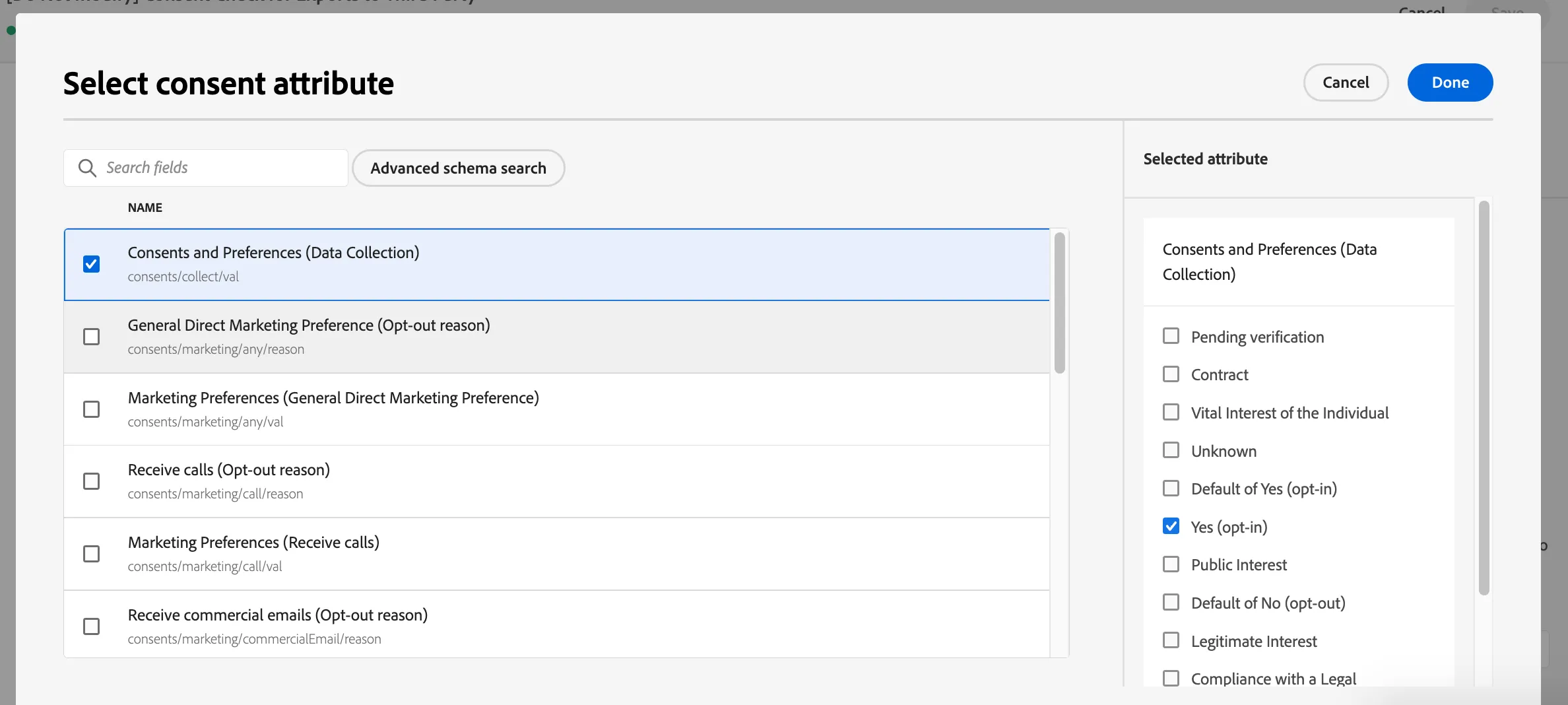Uncheck the Yes (opt-in) option
Viewport: 1568px width, 705px height.
point(1171,526)
